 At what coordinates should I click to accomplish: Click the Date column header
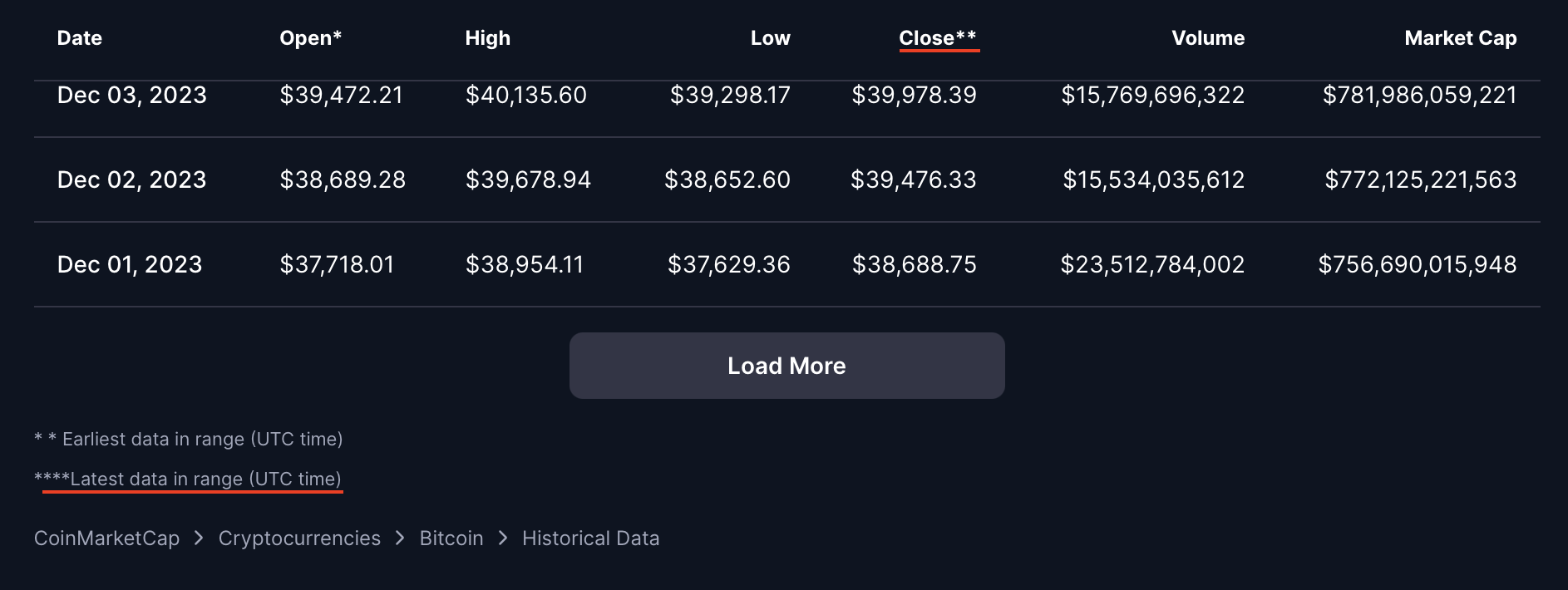tap(80, 38)
